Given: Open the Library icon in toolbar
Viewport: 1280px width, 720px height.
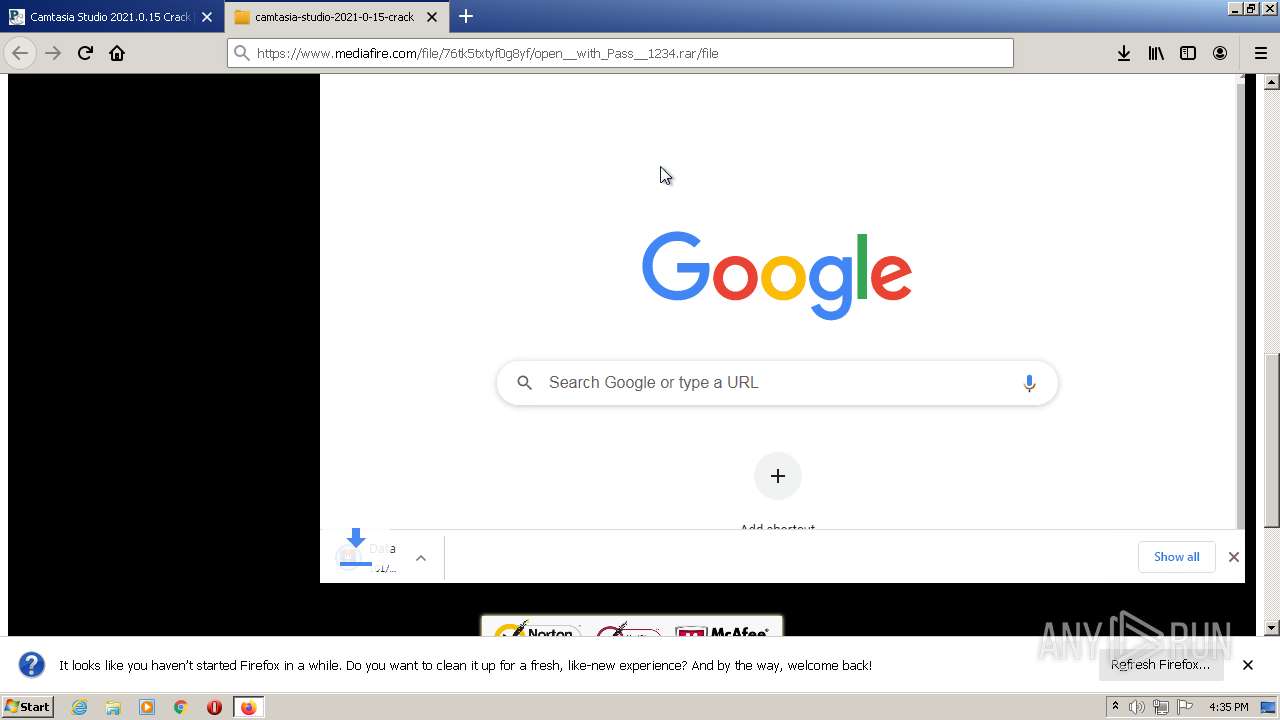Looking at the screenshot, I should (1156, 53).
